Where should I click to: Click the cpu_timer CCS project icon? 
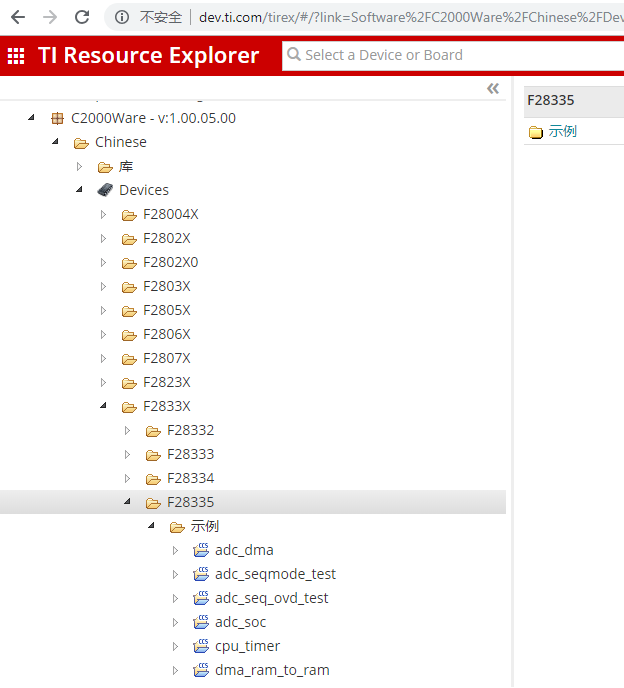click(201, 646)
